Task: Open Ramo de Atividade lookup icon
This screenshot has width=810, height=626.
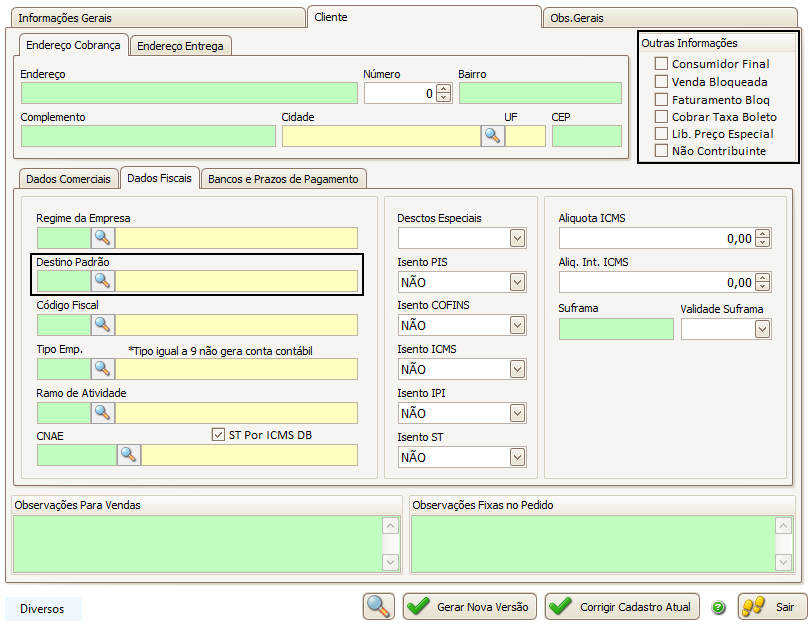Action: 103,413
